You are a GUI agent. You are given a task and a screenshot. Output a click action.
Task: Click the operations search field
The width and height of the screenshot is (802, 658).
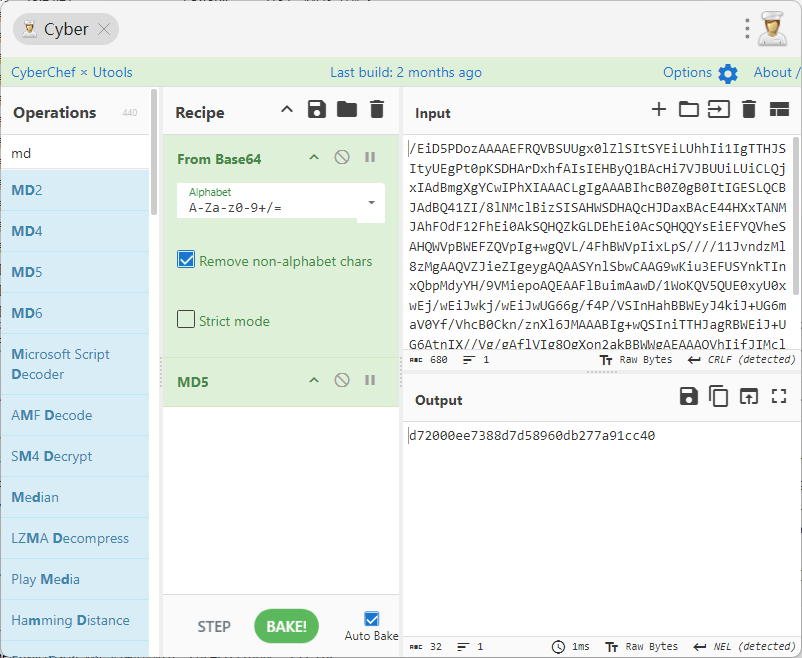[x=75, y=153]
